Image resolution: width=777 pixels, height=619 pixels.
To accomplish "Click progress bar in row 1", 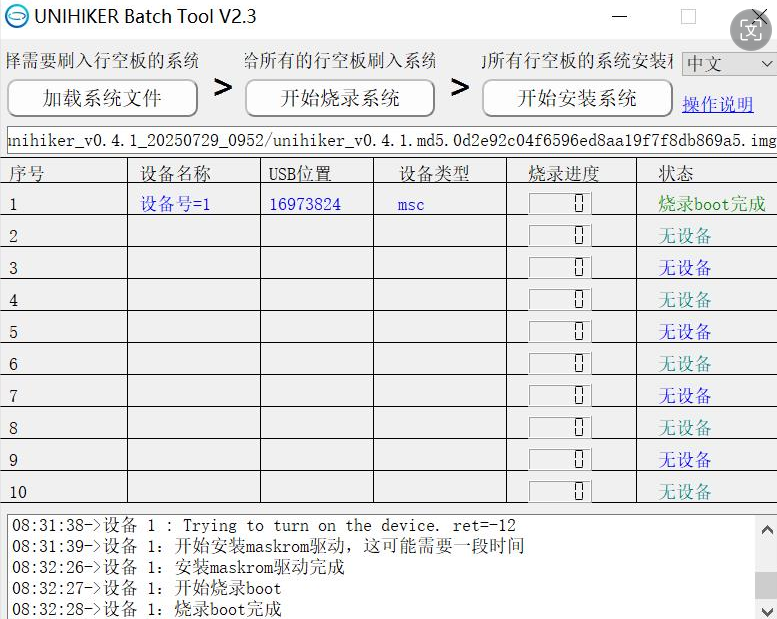I will click(x=560, y=203).
